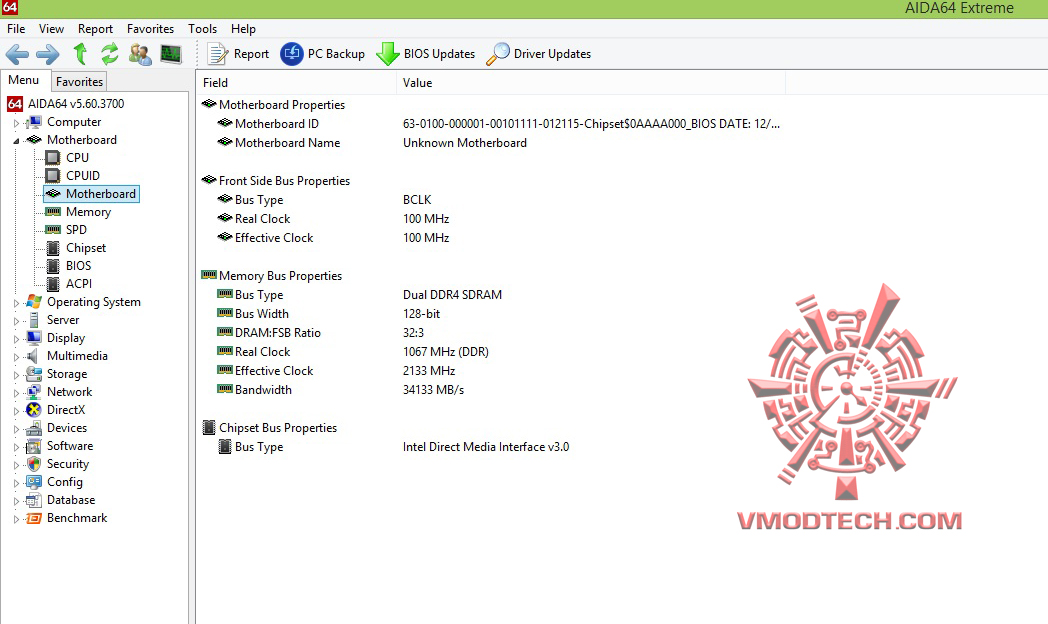Open the File menu

[x=16, y=29]
